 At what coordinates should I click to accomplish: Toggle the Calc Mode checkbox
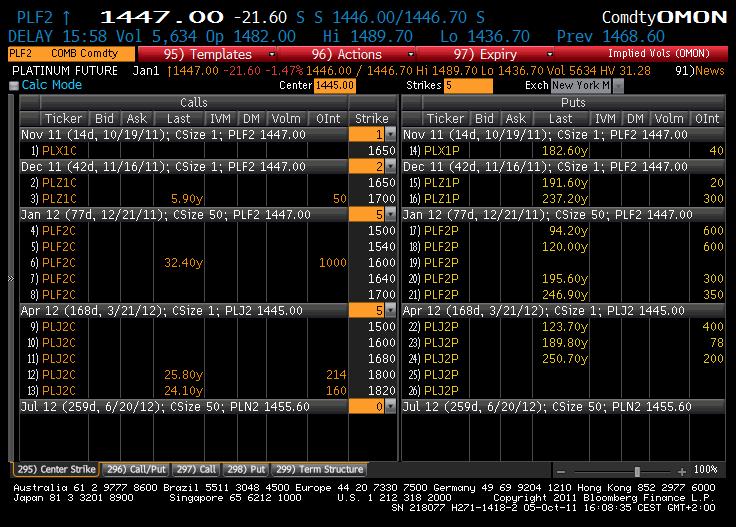[x=14, y=85]
